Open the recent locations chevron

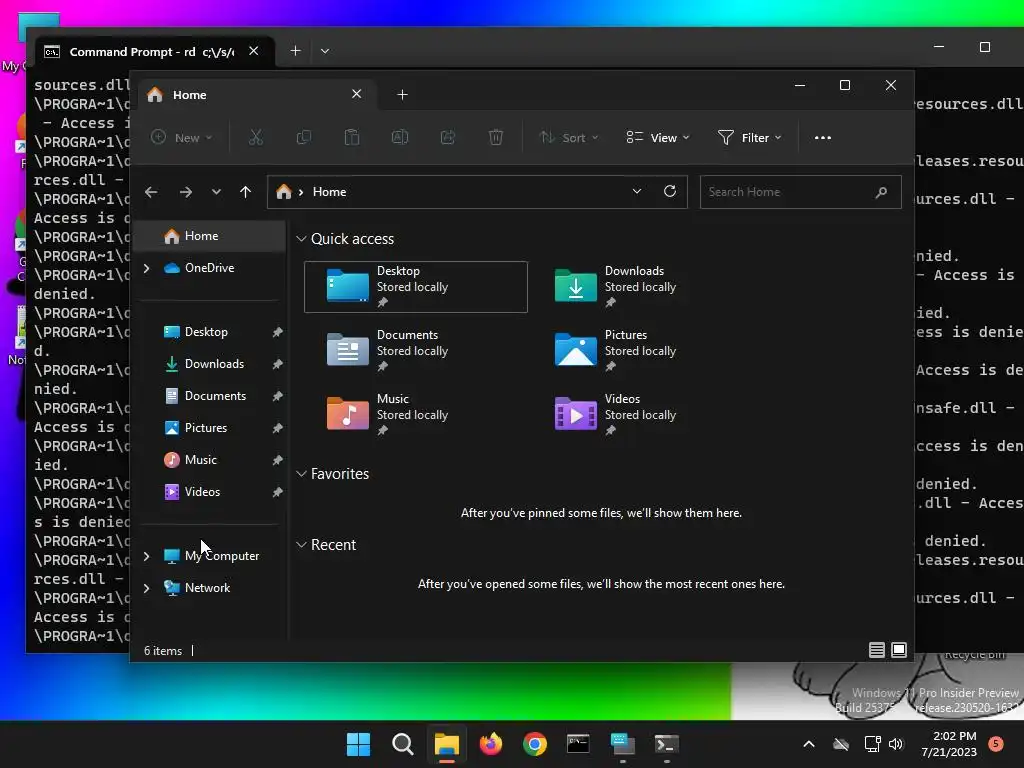pos(216,192)
